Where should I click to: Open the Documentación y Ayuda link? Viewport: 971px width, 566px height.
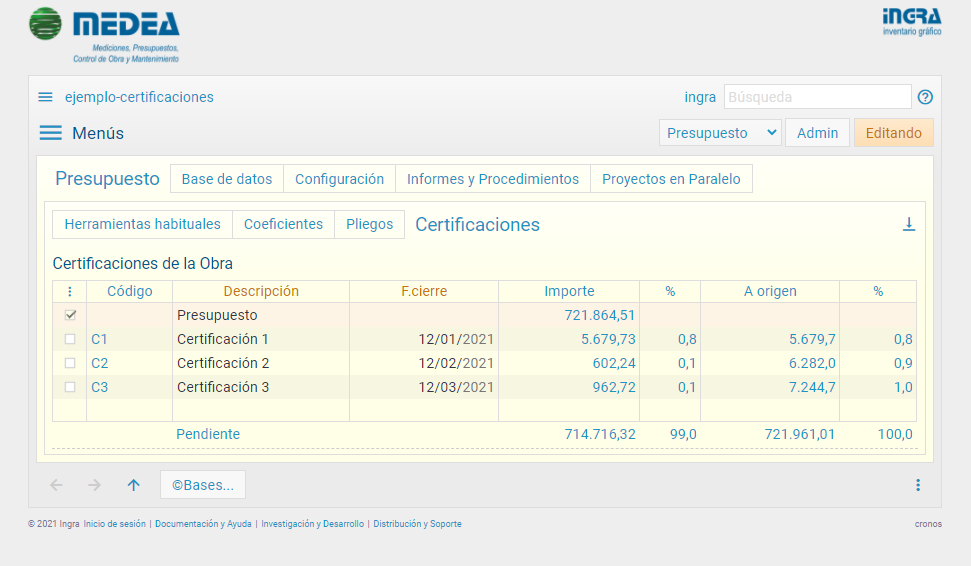(203, 524)
